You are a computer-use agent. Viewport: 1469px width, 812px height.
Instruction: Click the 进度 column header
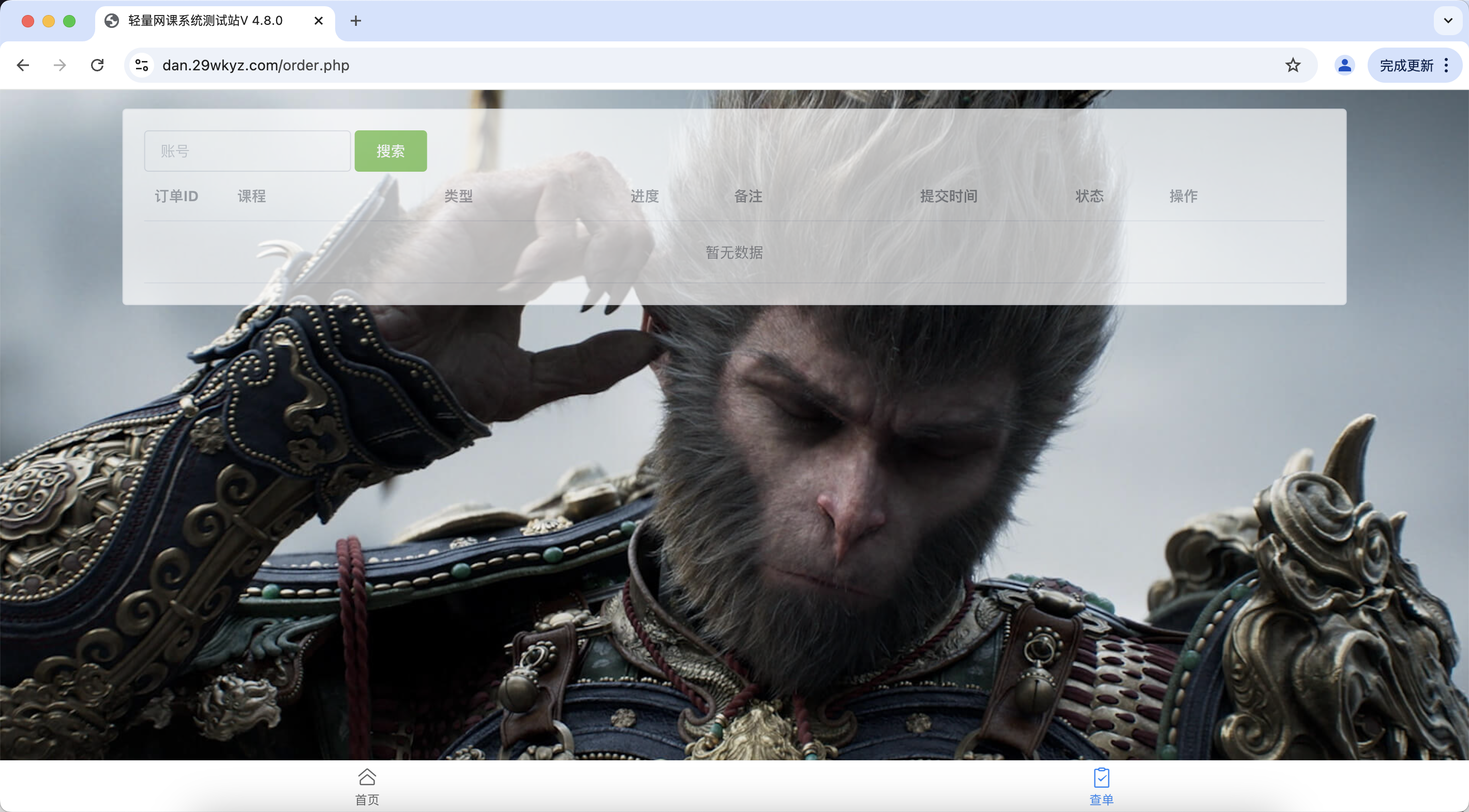[645, 197]
